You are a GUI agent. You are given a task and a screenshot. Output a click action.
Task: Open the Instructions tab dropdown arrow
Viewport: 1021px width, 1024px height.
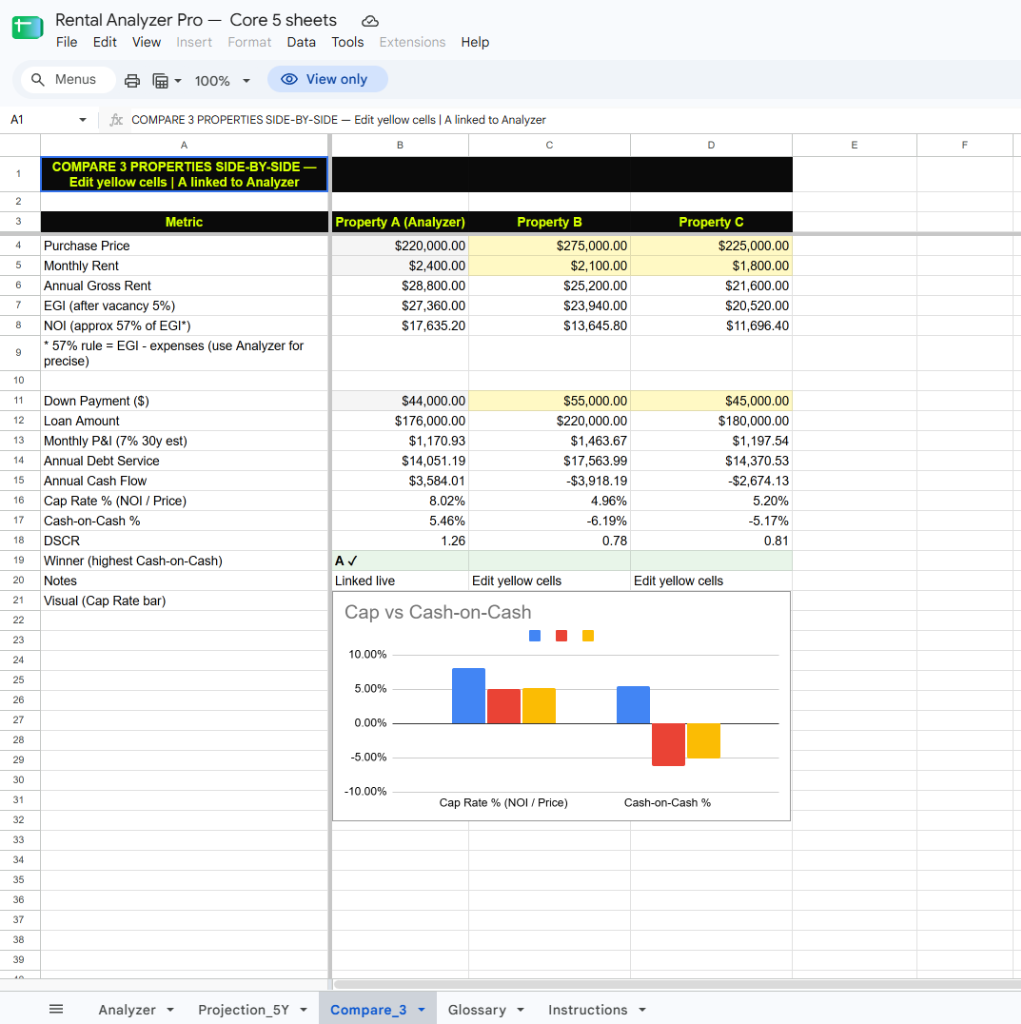[x=642, y=1010]
